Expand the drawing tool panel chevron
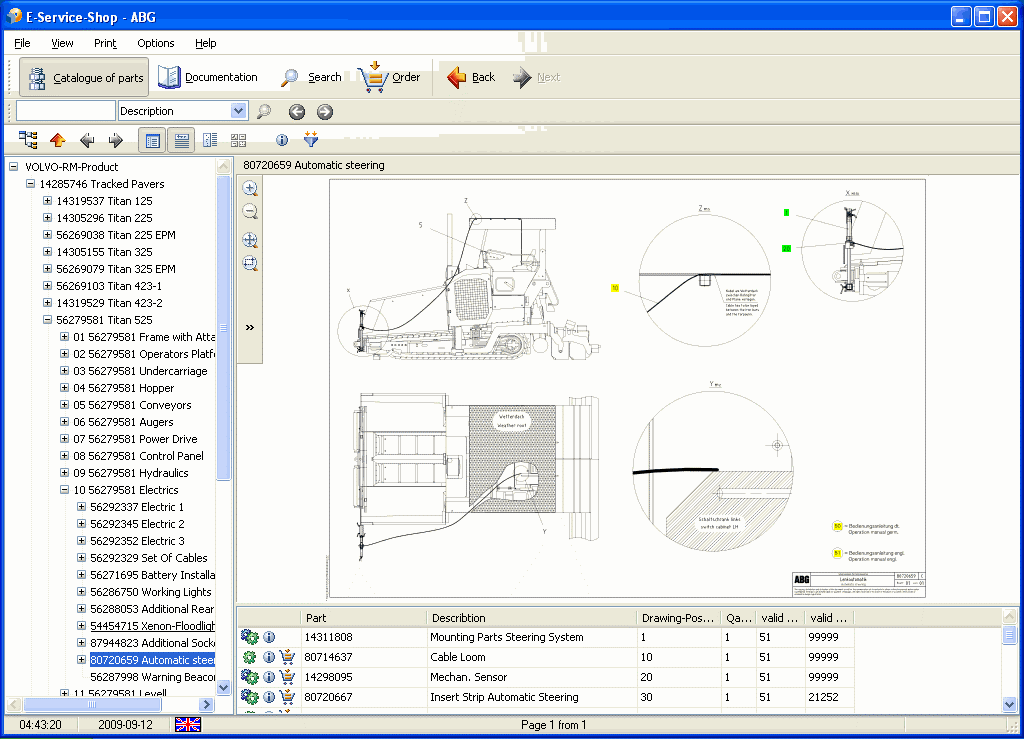The height and width of the screenshot is (739, 1024). point(249,327)
